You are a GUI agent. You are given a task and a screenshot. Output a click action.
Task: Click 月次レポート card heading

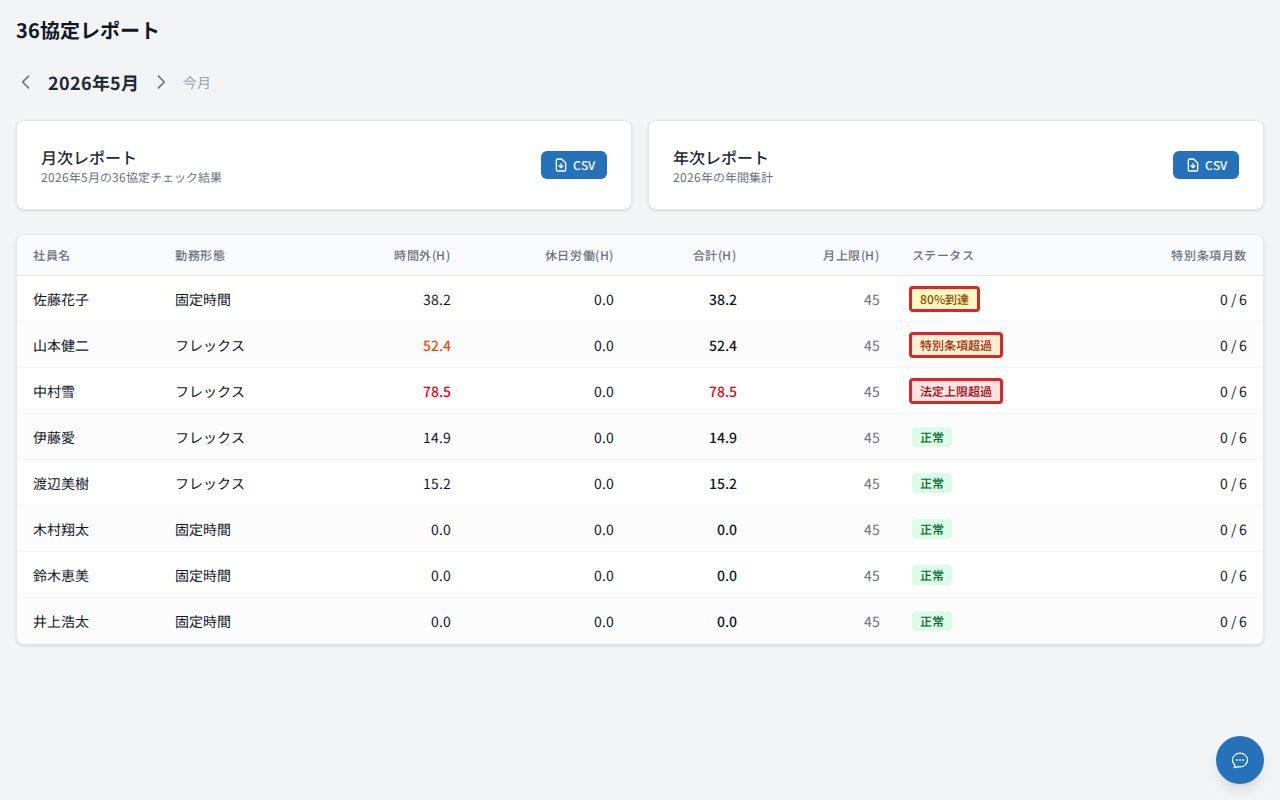point(89,158)
